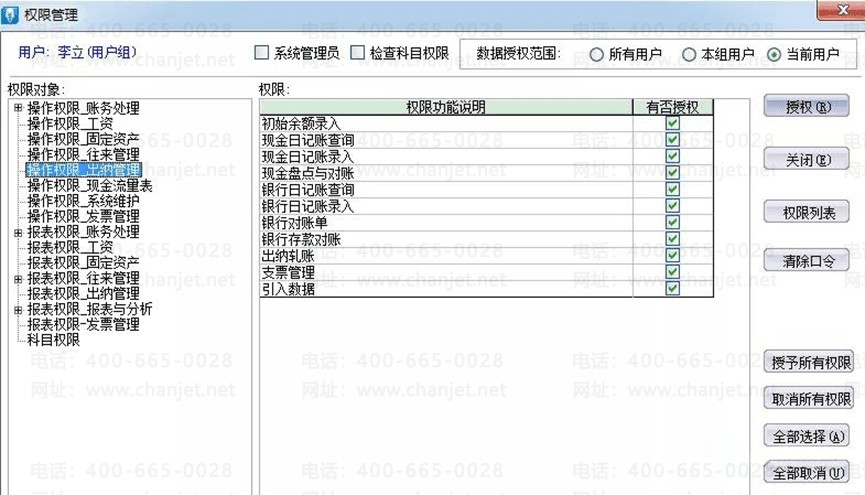The width and height of the screenshot is (865, 495).
Task: Click the 授予所有权限 button
Action: (x=809, y=363)
